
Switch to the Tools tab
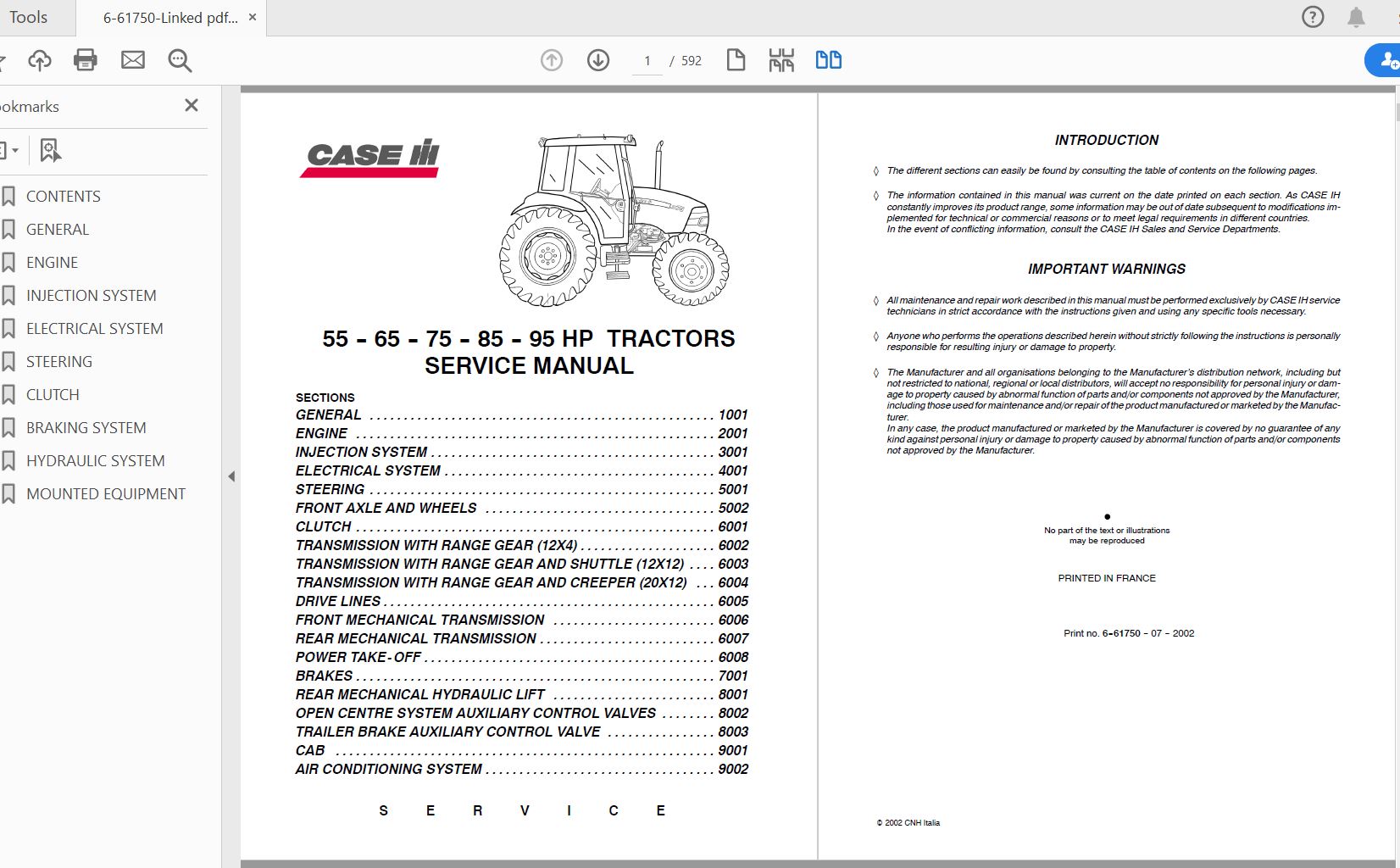click(x=28, y=17)
